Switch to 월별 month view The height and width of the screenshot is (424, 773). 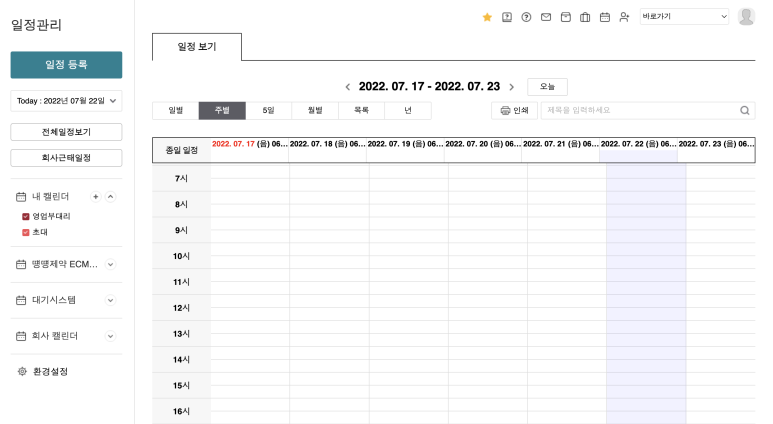[315, 111]
